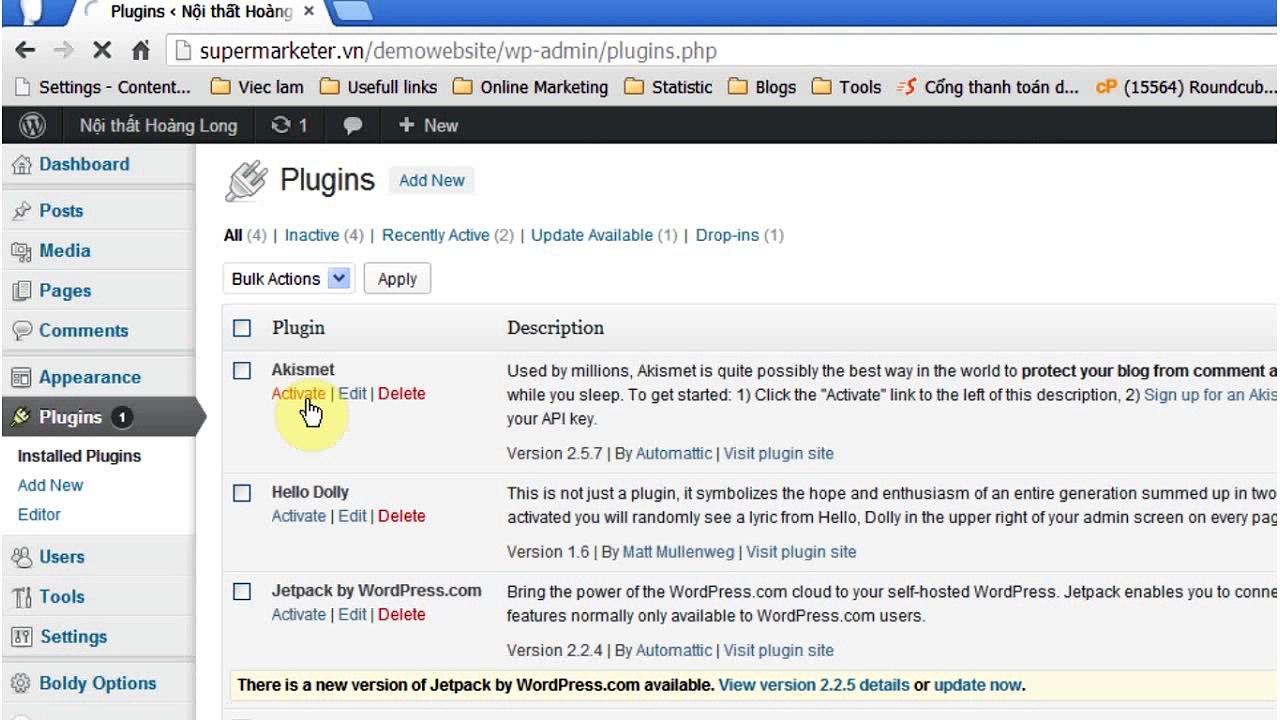The height and width of the screenshot is (720, 1280).
Task: Switch to the Plugins browser tab
Action: click(x=200, y=12)
